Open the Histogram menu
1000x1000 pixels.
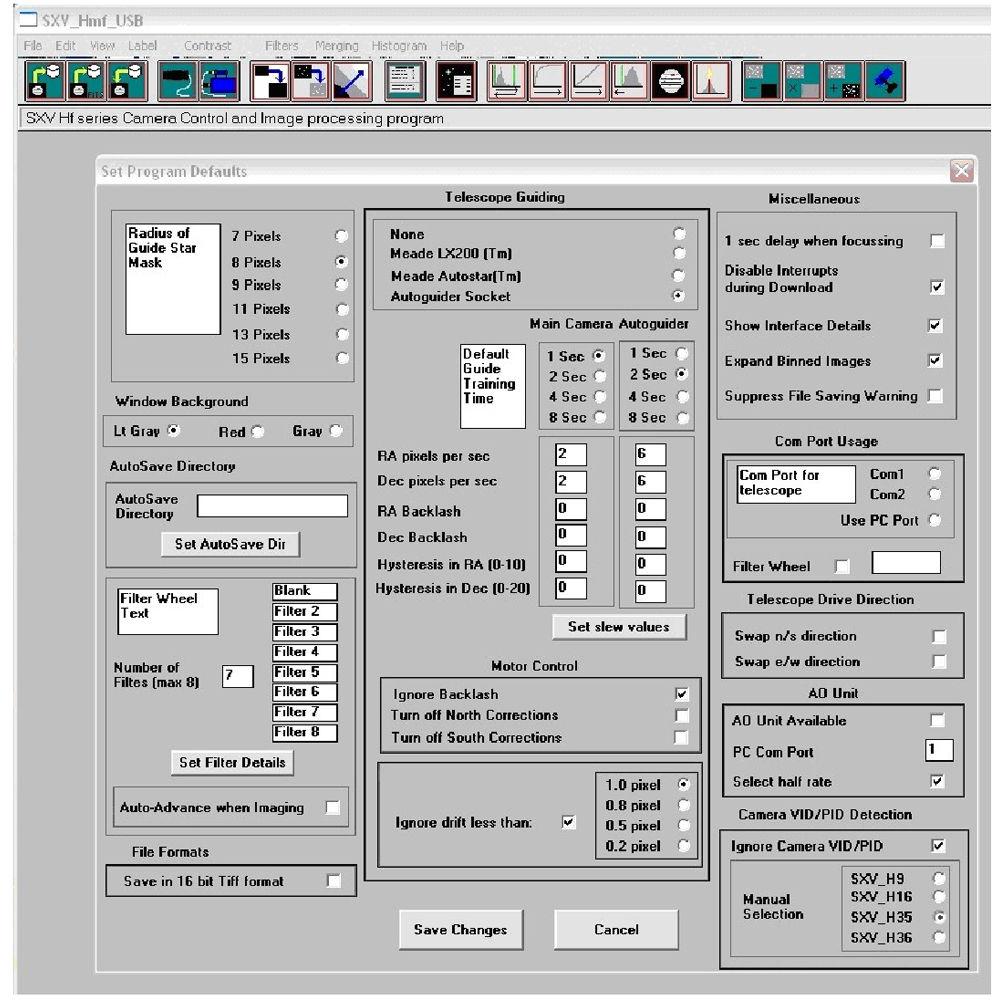point(398,46)
